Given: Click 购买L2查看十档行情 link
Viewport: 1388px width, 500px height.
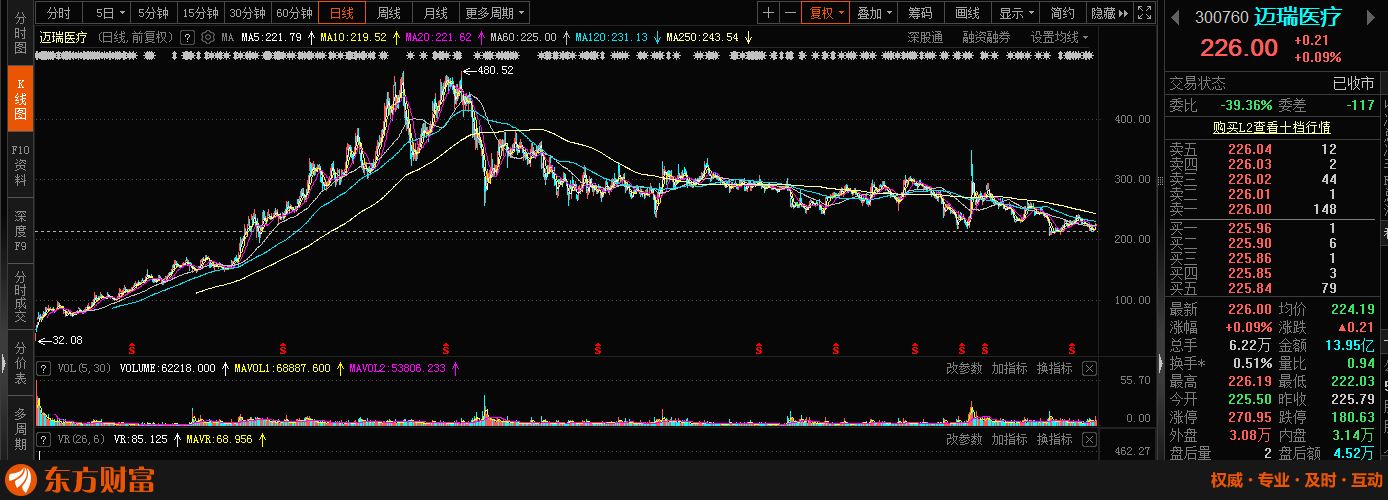Looking at the screenshot, I should pyautogui.click(x=1270, y=127).
